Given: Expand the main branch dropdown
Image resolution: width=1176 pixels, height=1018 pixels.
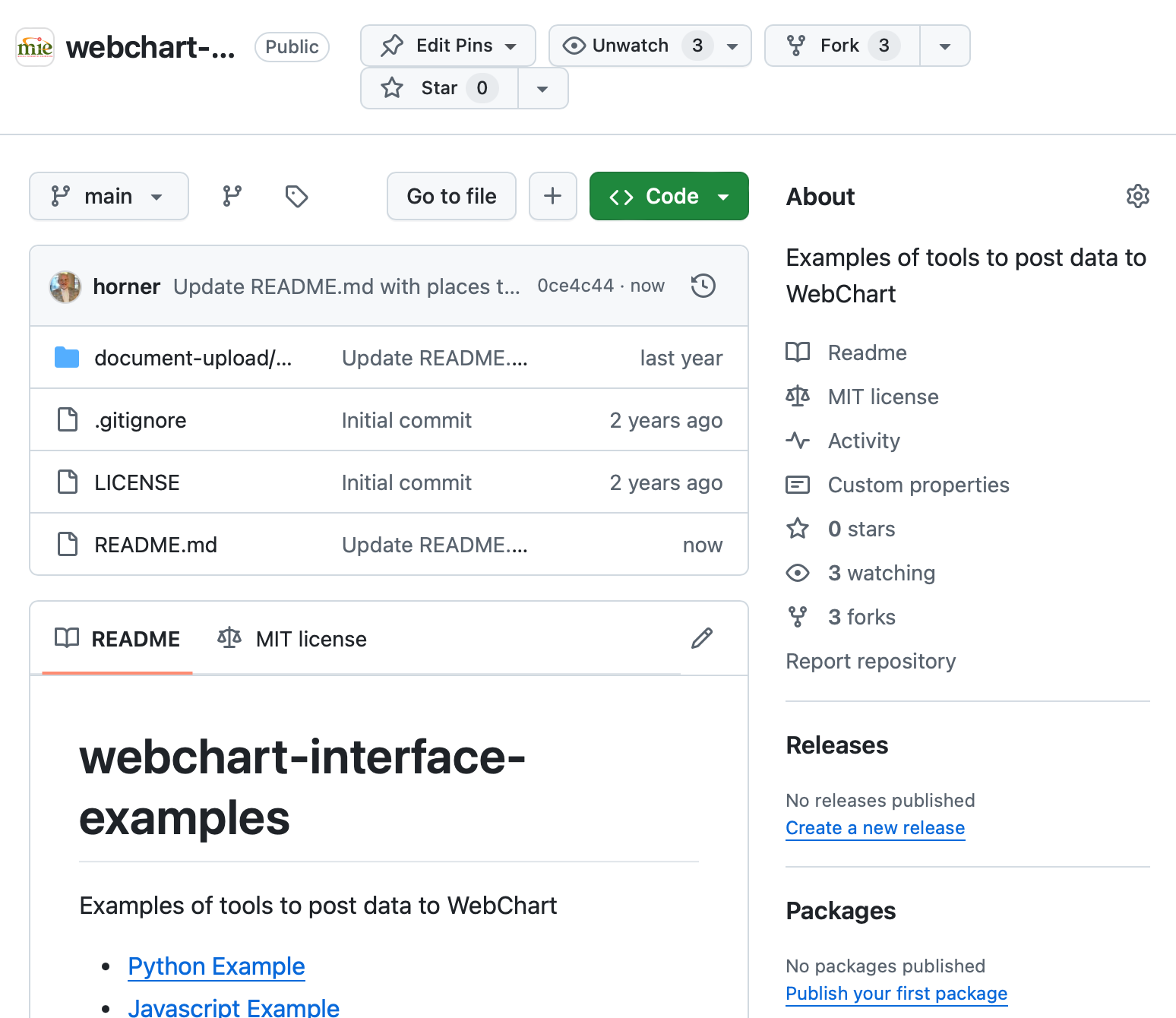Looking at the screenshot, I should pyautogui.click(x=109, y=196).
